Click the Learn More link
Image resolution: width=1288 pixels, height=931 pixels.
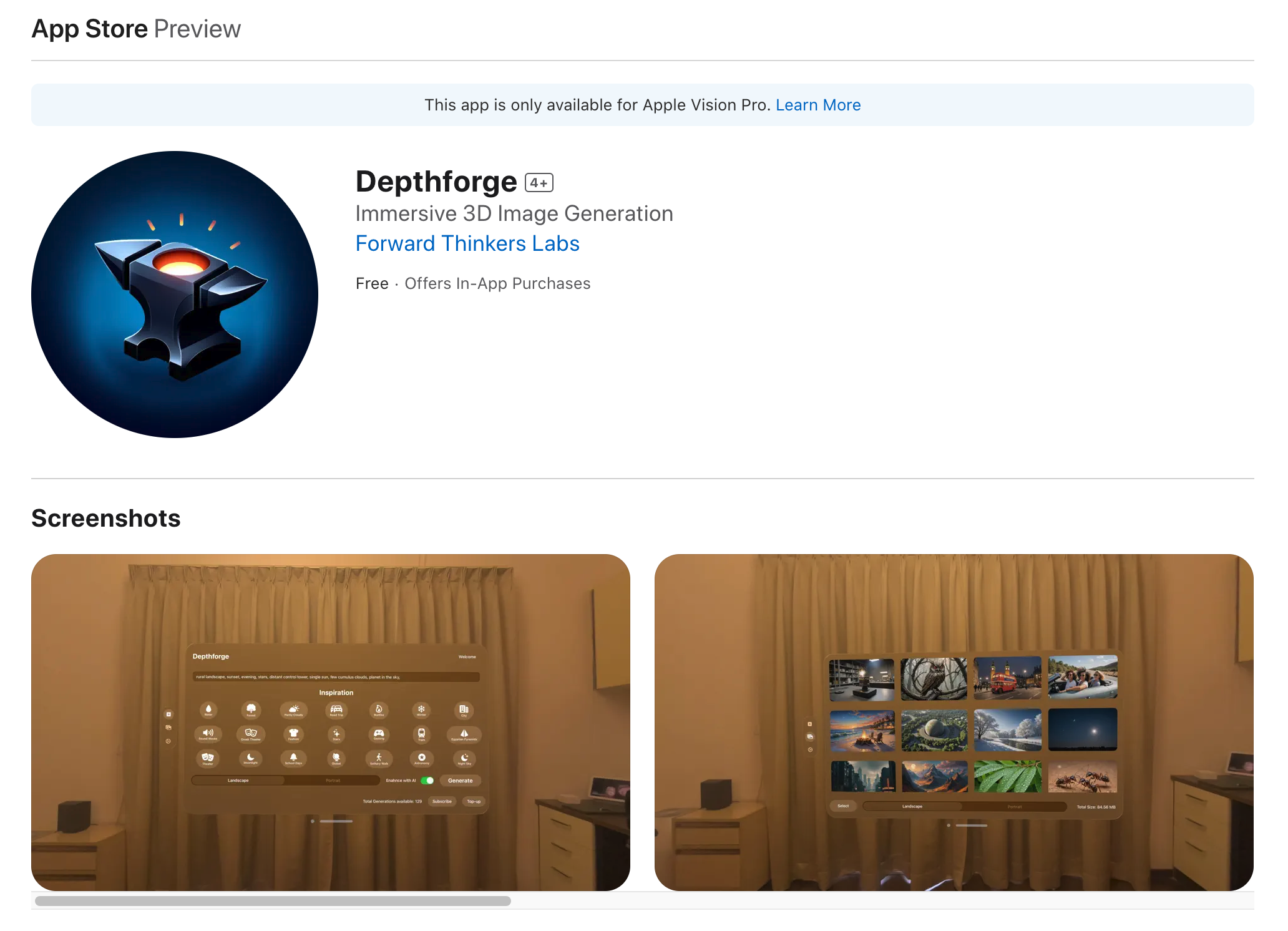818,105
